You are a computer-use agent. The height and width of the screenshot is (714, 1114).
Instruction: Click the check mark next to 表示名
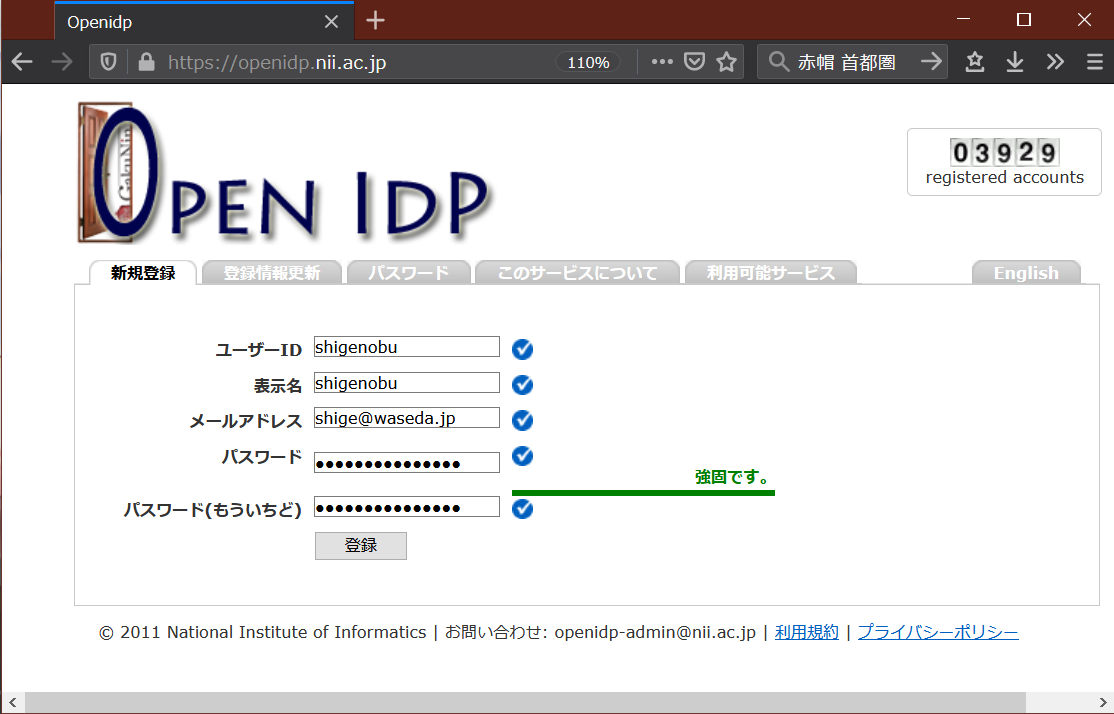[522, 384]
